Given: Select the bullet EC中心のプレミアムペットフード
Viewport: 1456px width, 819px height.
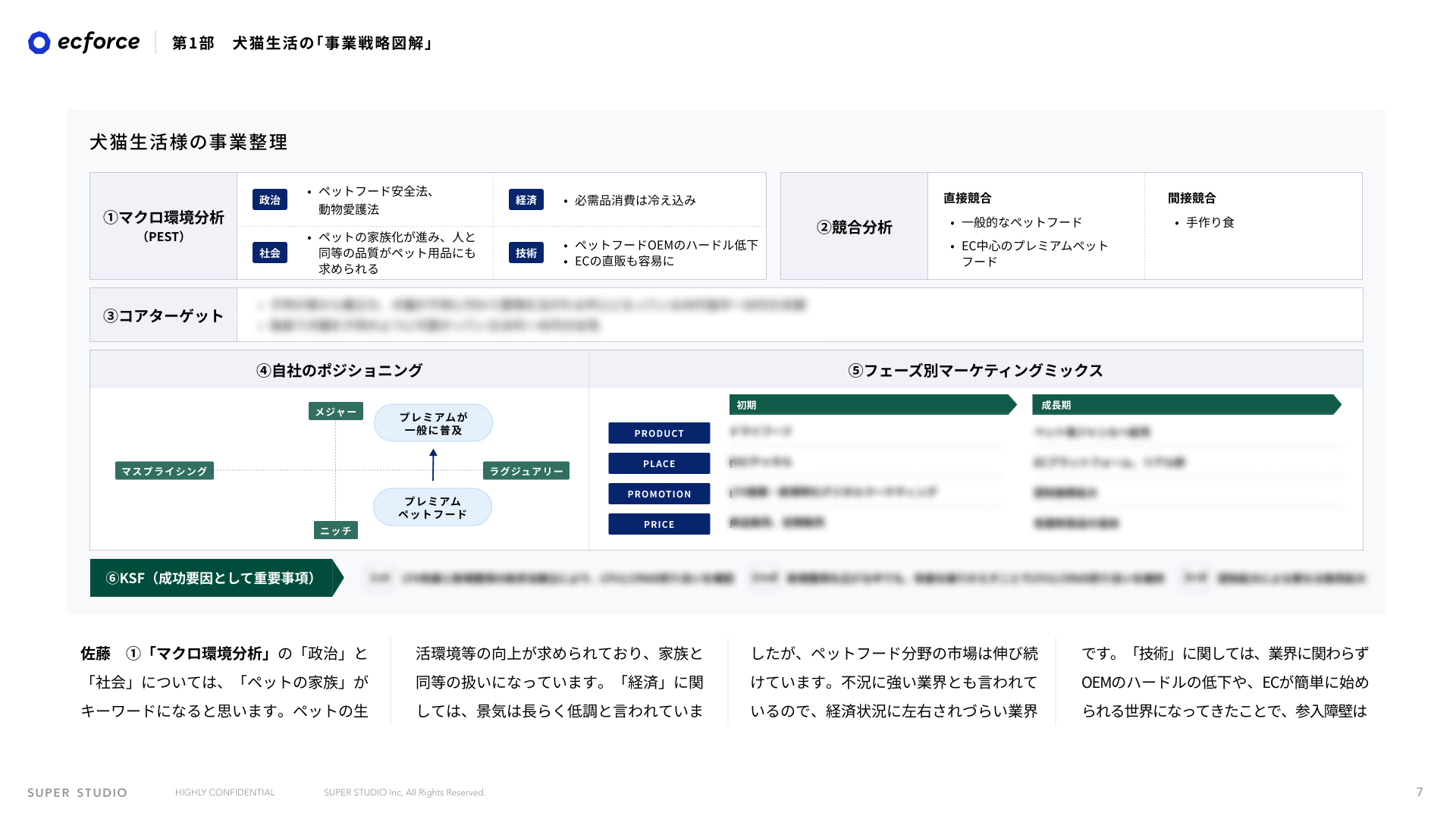Looking at the screenshot, I should pos(1034,253).
